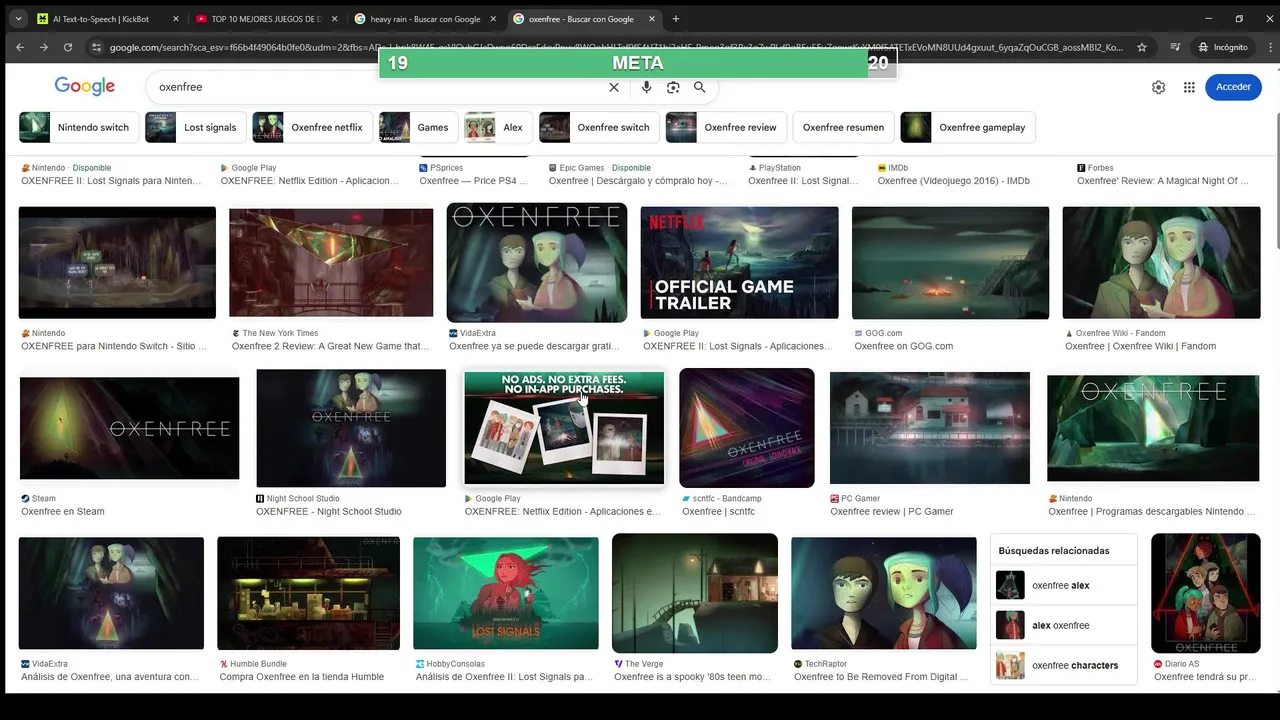This screenshot has height=720, width=1280.
Task: Clear the search box with X icon
Action: [x=614, y=87]
